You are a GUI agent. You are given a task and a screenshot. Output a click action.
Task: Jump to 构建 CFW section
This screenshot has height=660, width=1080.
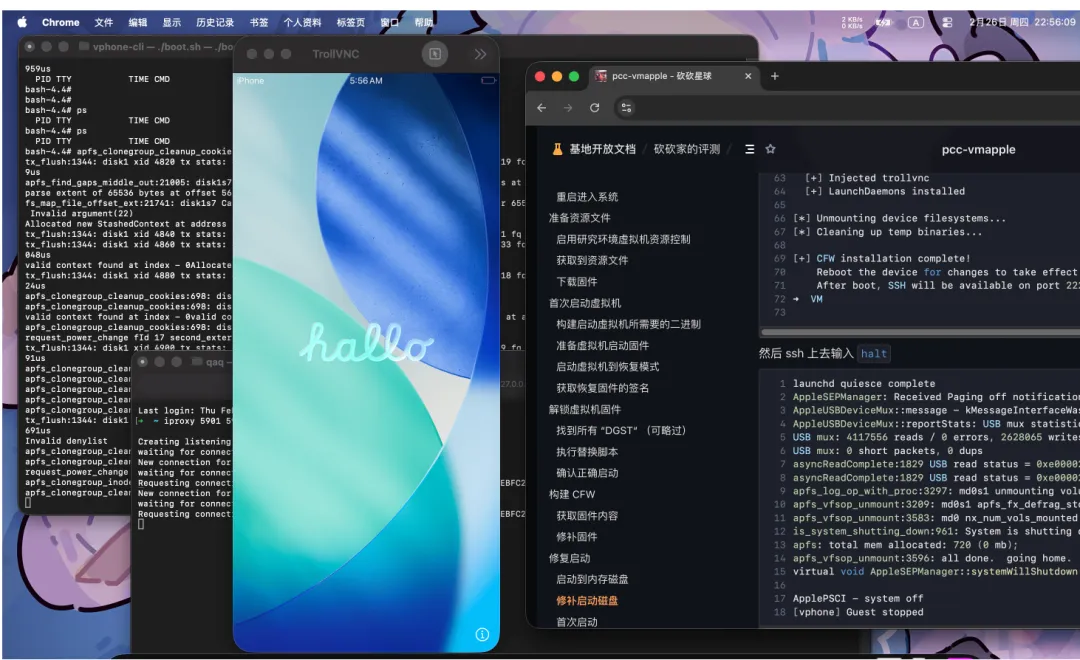(x=572, y=494)
